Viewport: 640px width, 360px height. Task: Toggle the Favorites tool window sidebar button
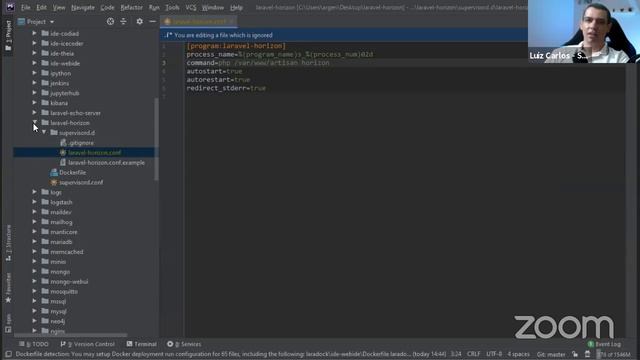tap(8, 289)
